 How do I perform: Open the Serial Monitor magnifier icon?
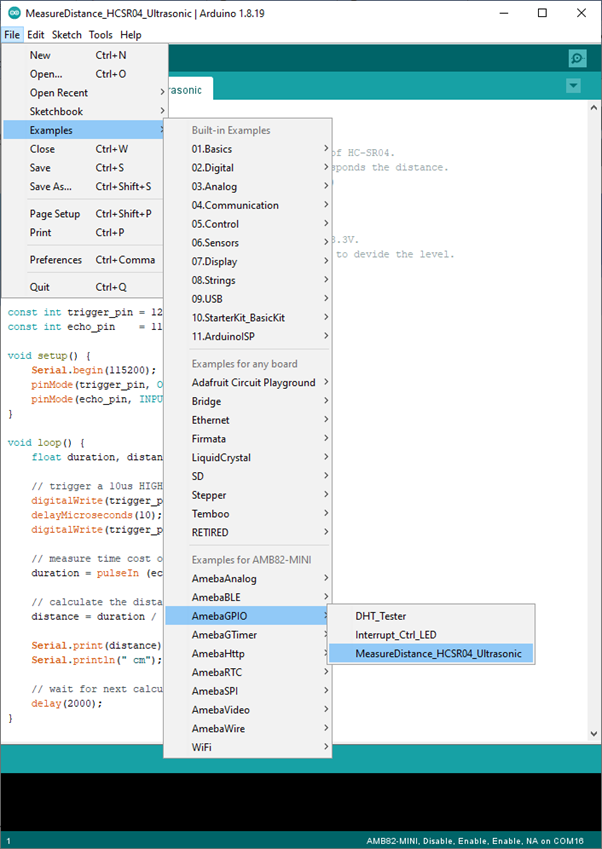[x=576, y=59]
